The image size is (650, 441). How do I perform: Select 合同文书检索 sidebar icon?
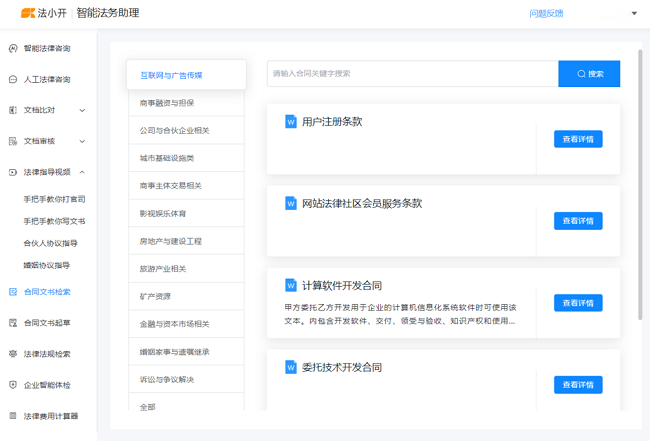point(13,292)
